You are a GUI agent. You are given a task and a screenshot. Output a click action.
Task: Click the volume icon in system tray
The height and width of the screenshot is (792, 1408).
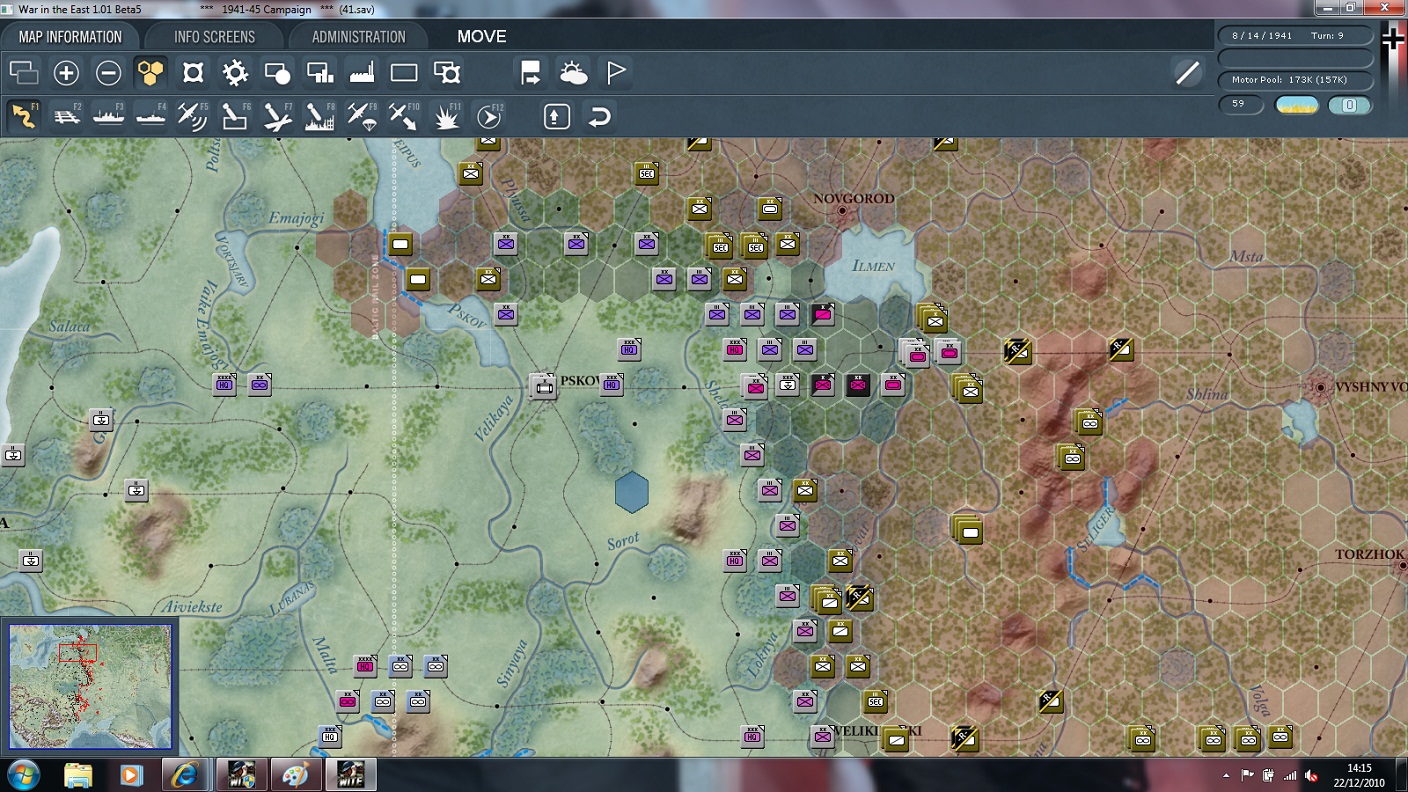(1311, 776)
